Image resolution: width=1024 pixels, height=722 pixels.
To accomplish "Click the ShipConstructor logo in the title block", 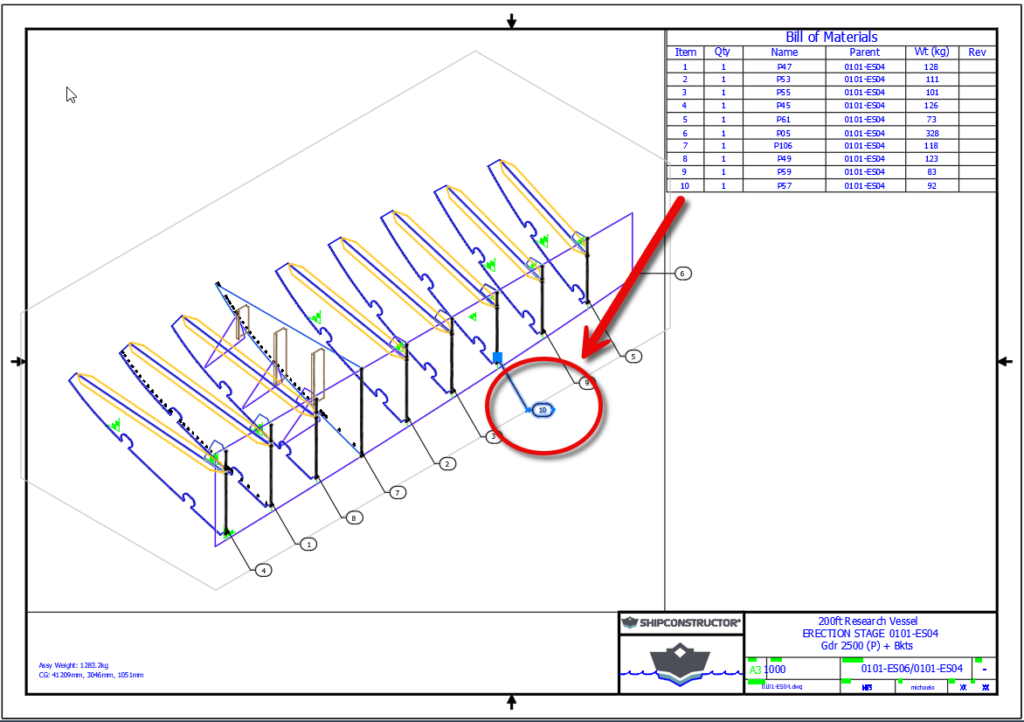I will coord(681,621).
